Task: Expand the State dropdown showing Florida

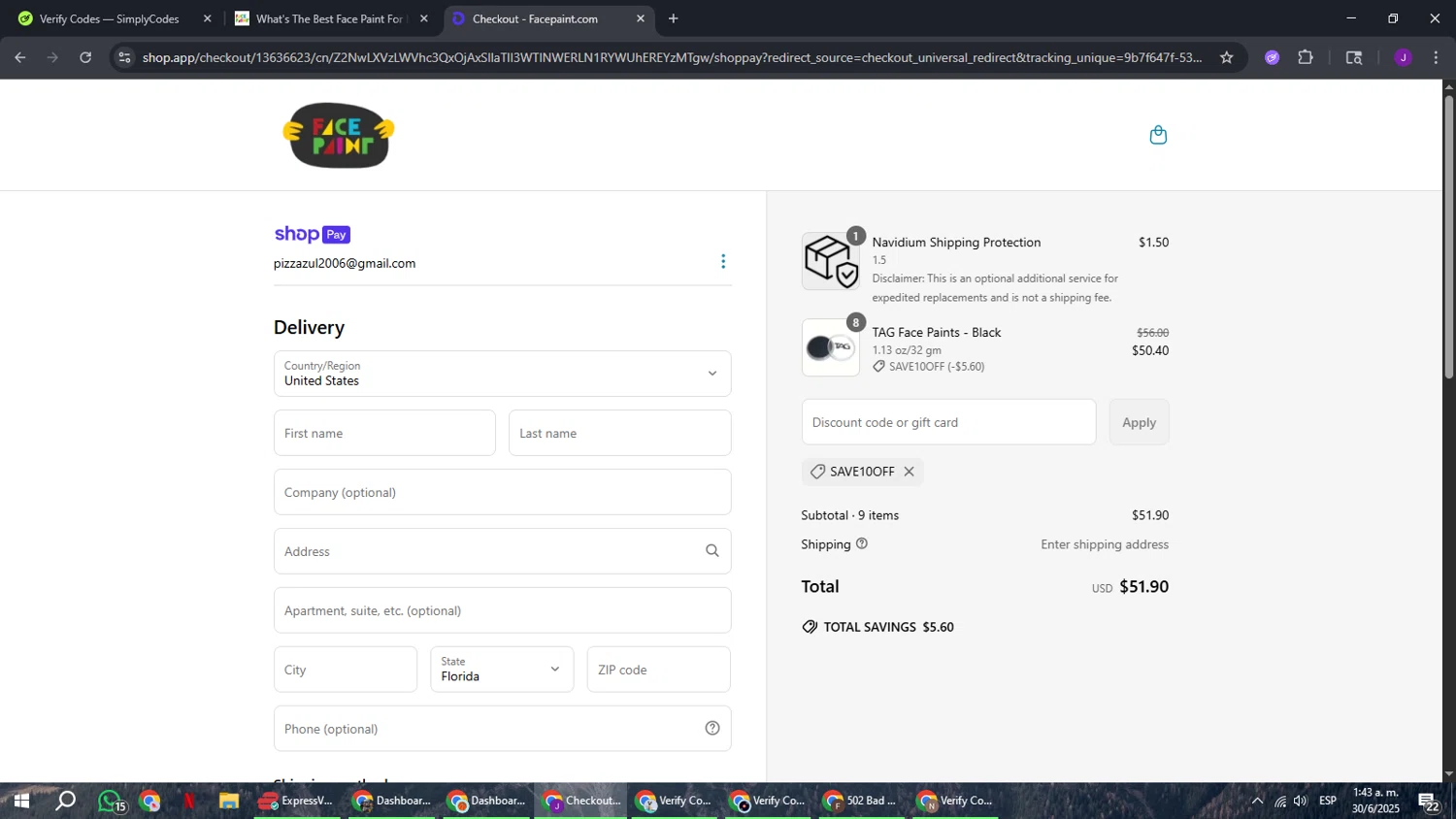Action: [502, 670]
